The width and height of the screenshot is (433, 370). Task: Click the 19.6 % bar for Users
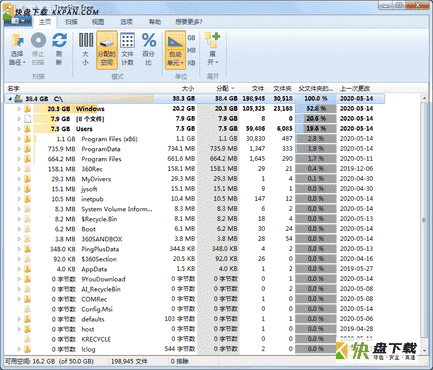pos(316,129)
